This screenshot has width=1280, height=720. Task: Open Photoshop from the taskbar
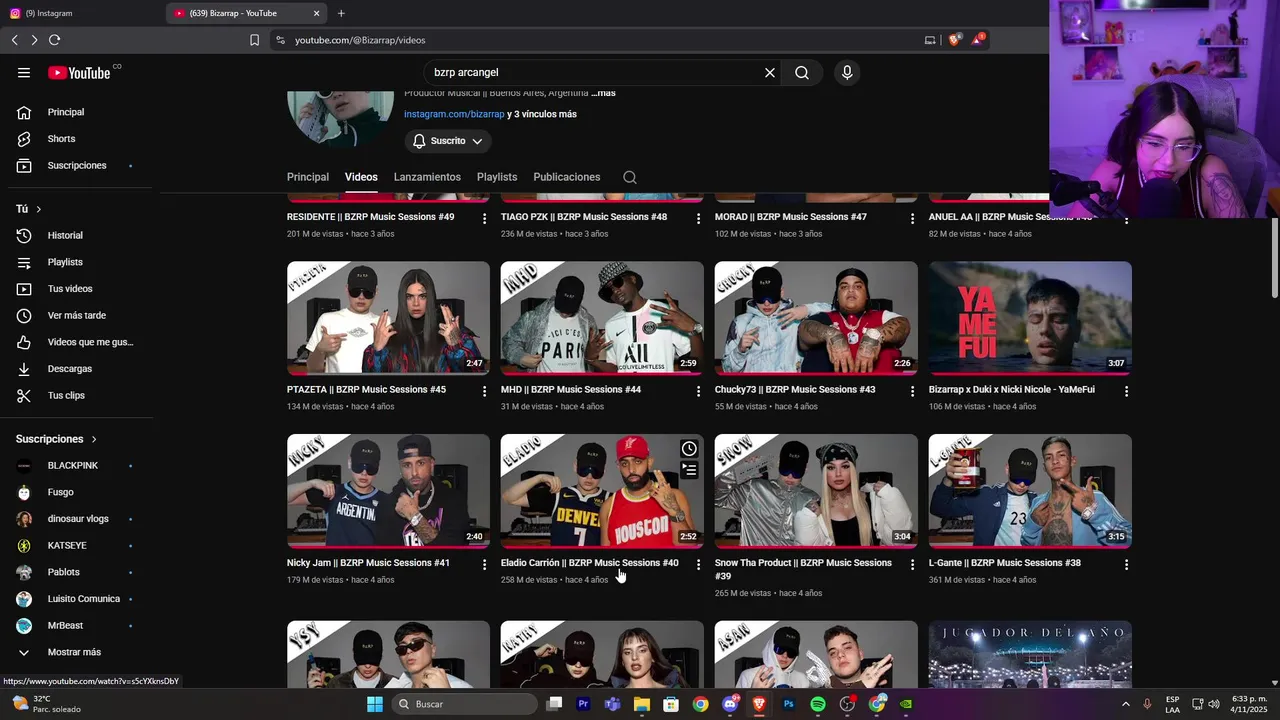coord(788,704)
